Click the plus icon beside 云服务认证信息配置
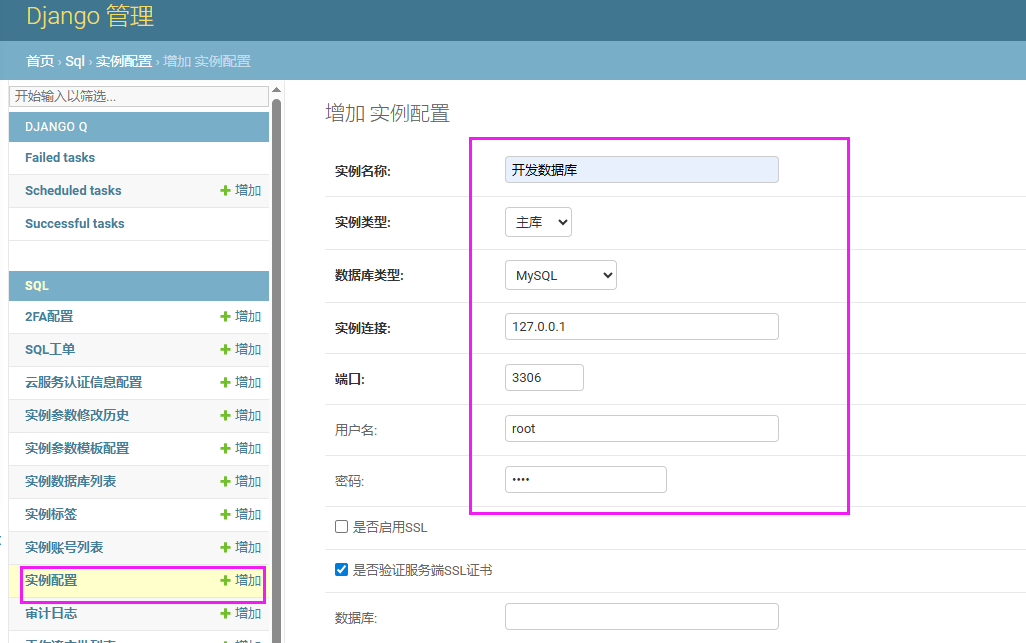 (225, 383)
